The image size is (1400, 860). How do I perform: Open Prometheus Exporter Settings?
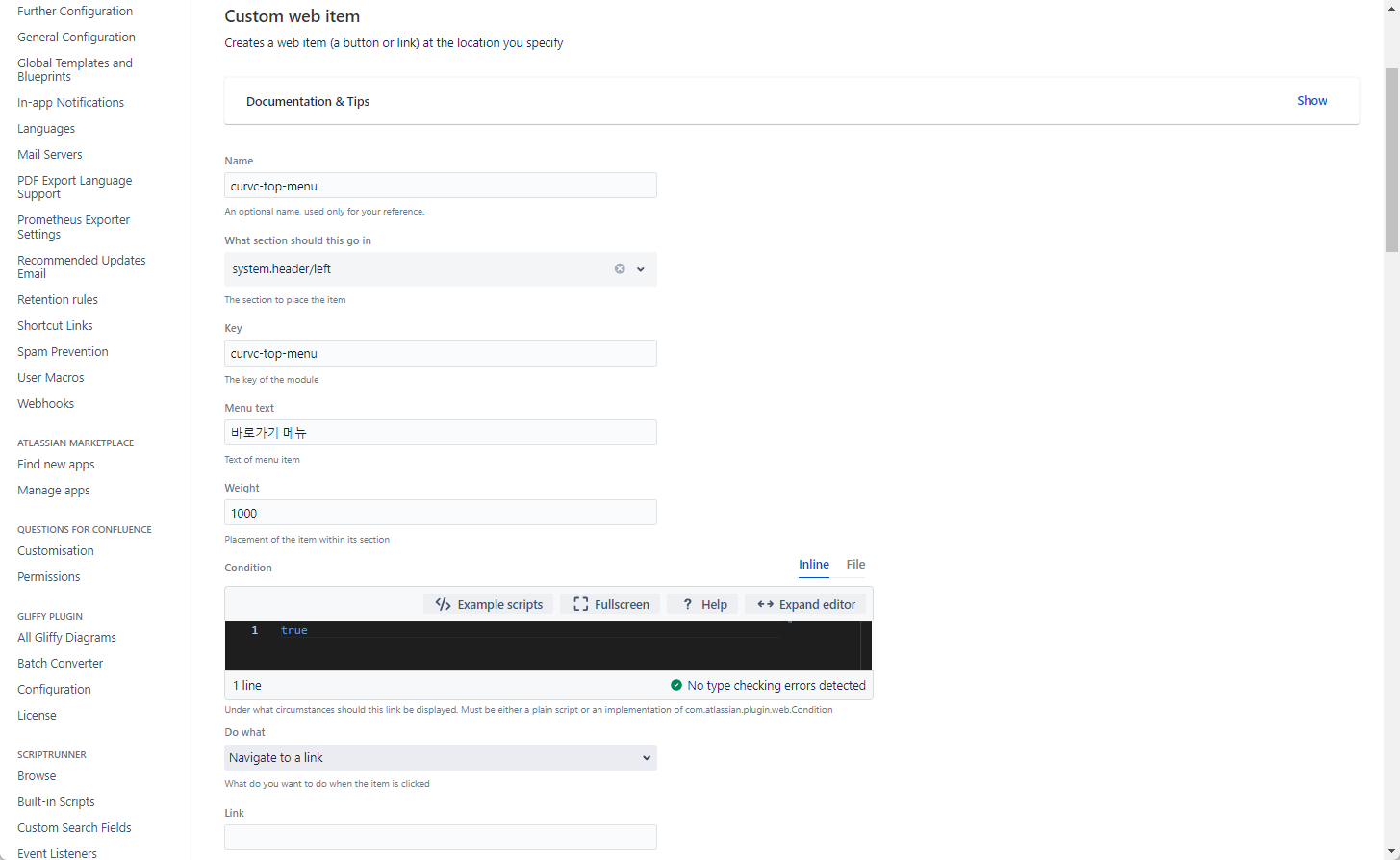coord(74,227)
